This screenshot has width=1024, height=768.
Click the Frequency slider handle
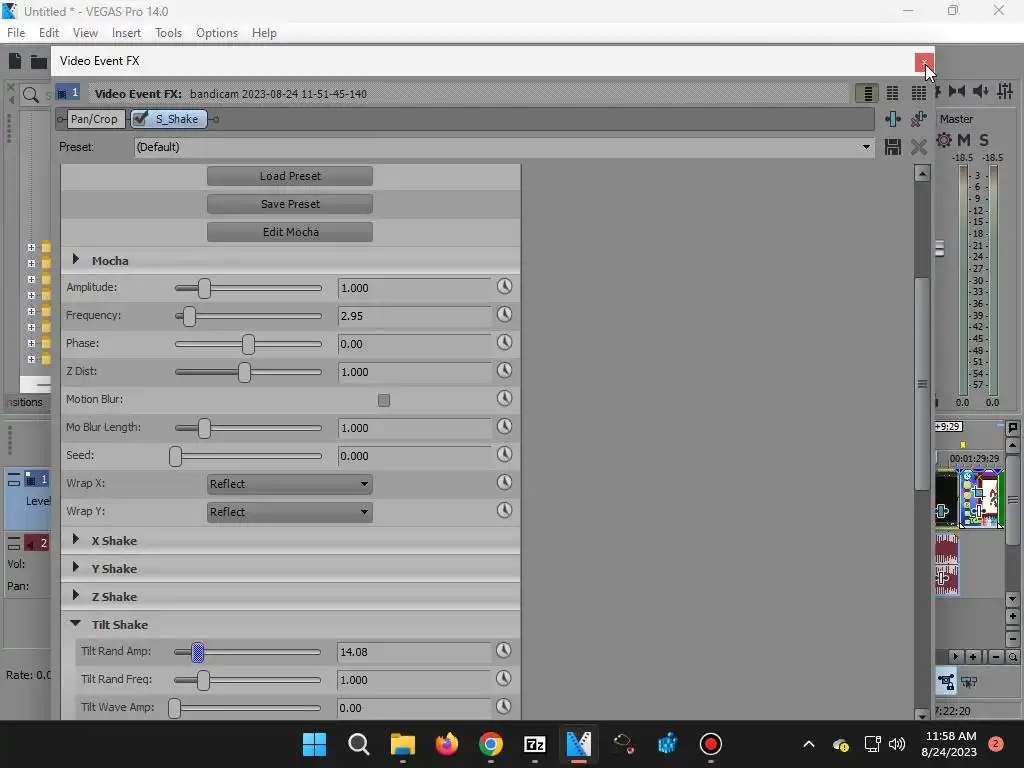(189, 316)
